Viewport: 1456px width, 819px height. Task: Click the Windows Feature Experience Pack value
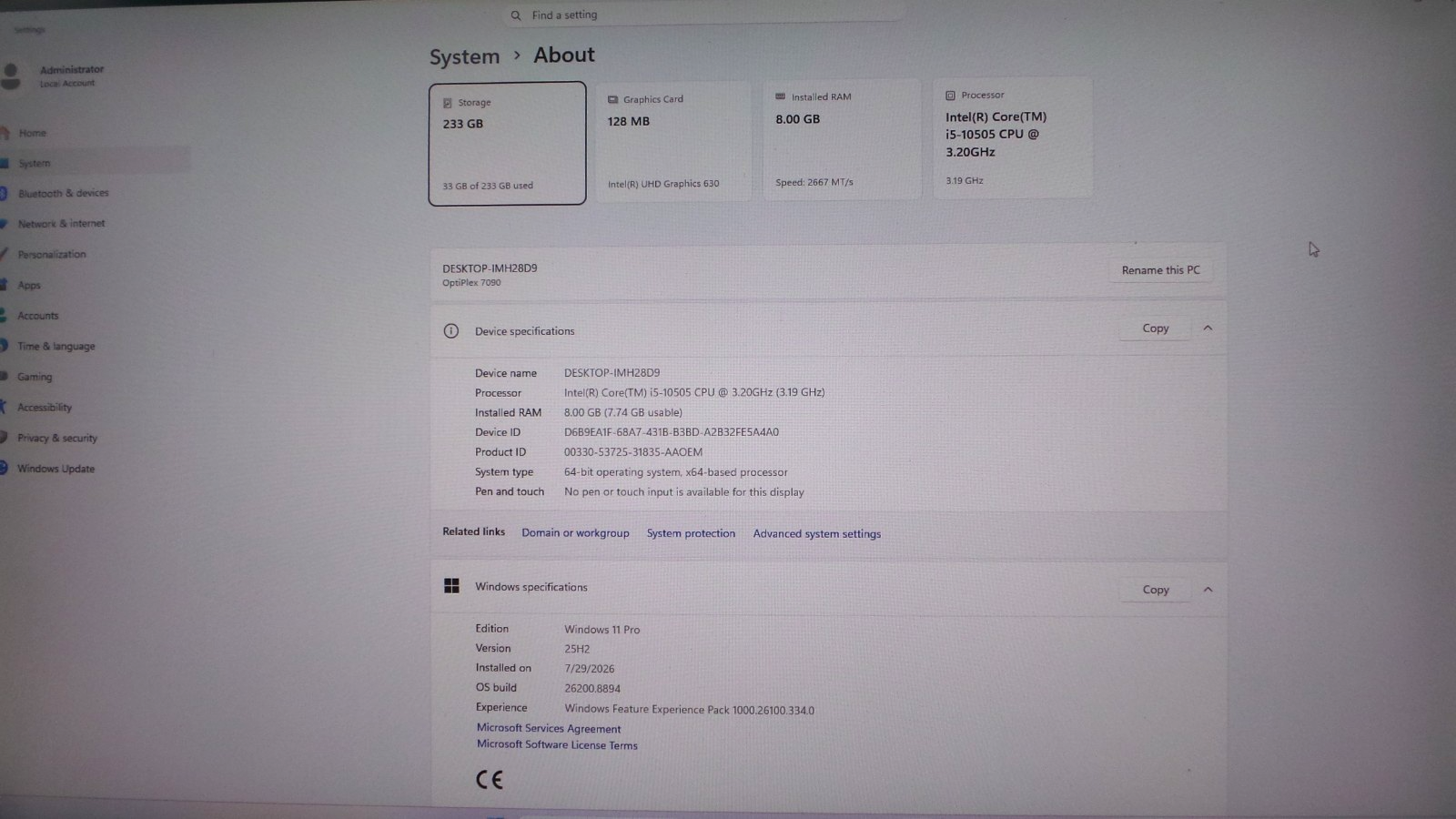[x=689, y=710]
